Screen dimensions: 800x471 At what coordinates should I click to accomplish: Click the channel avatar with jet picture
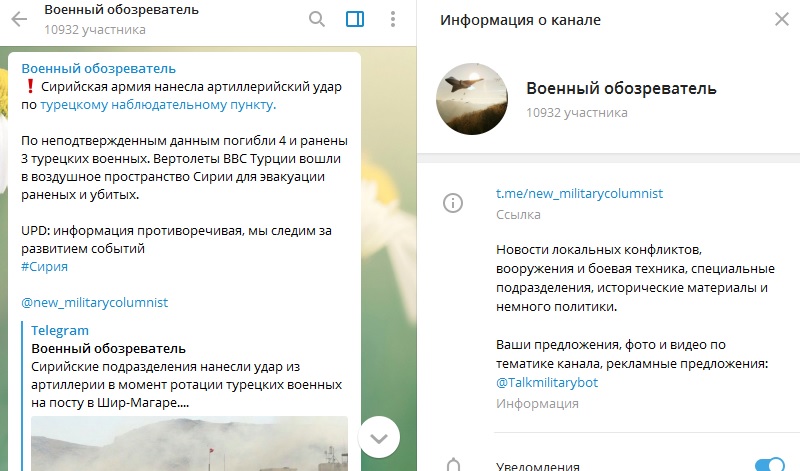coord(472,99)
